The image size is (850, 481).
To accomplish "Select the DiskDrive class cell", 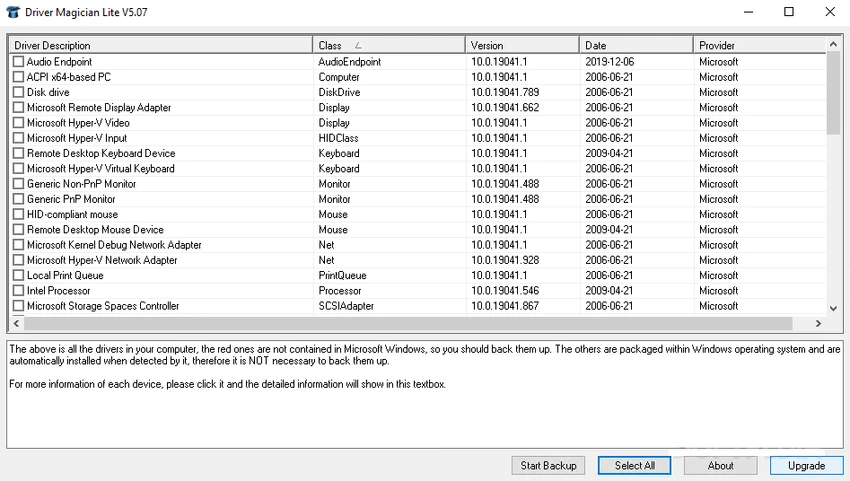I will pos(339,92).
